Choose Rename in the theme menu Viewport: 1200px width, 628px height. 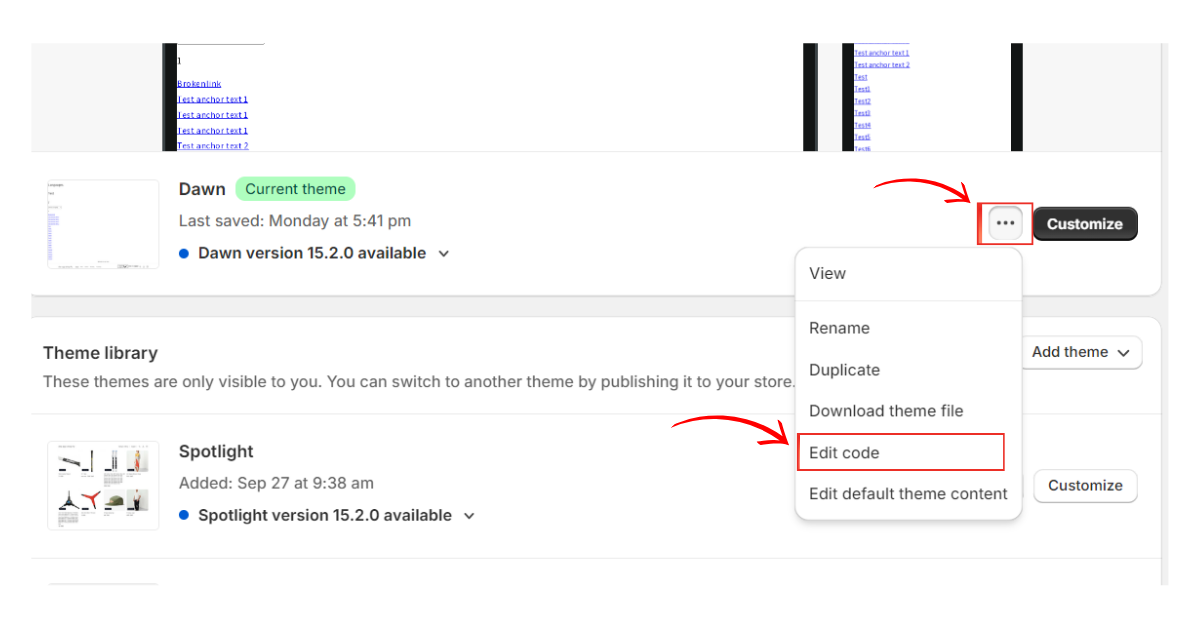(839, 328)
